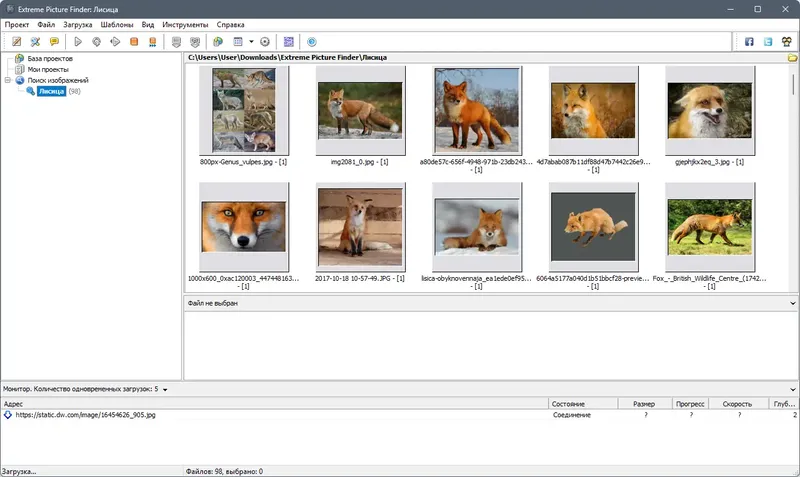The width and height of the screenshot is (800, 477).
Task: Click the Facebook icon
Action: pyautogui.click(x=749, y=42)
